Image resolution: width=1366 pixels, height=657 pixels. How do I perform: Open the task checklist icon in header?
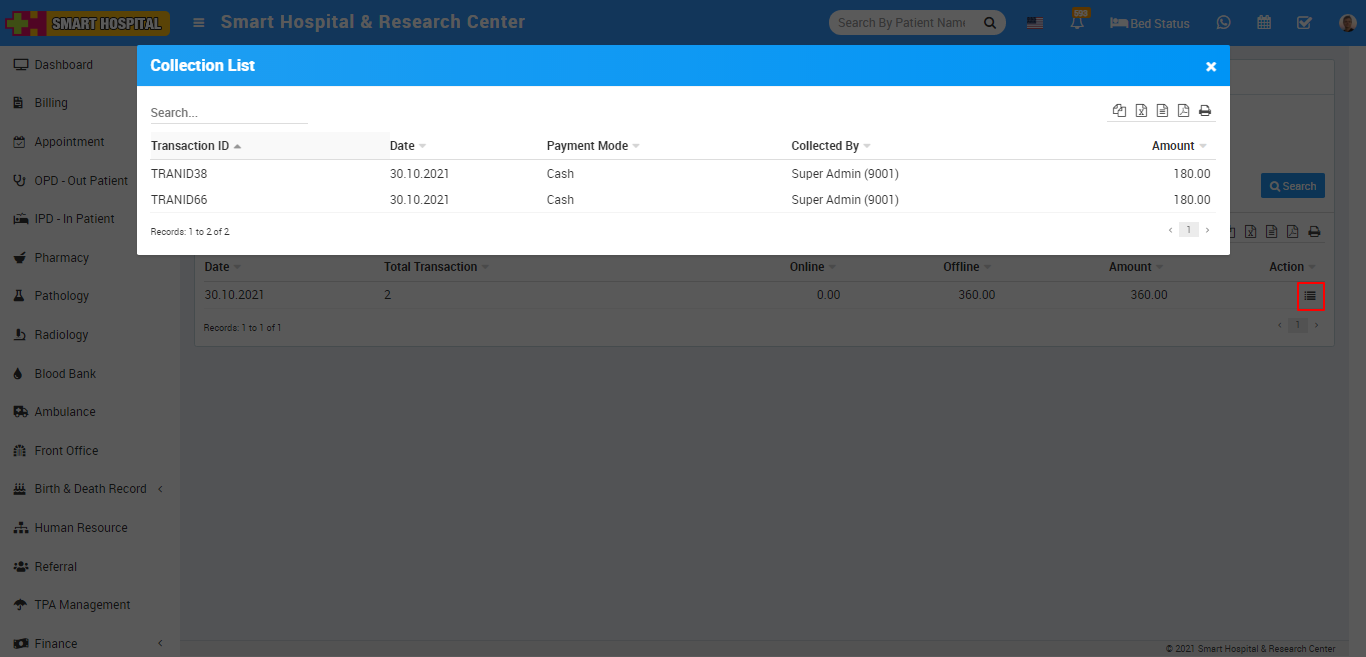[1304, 23]
